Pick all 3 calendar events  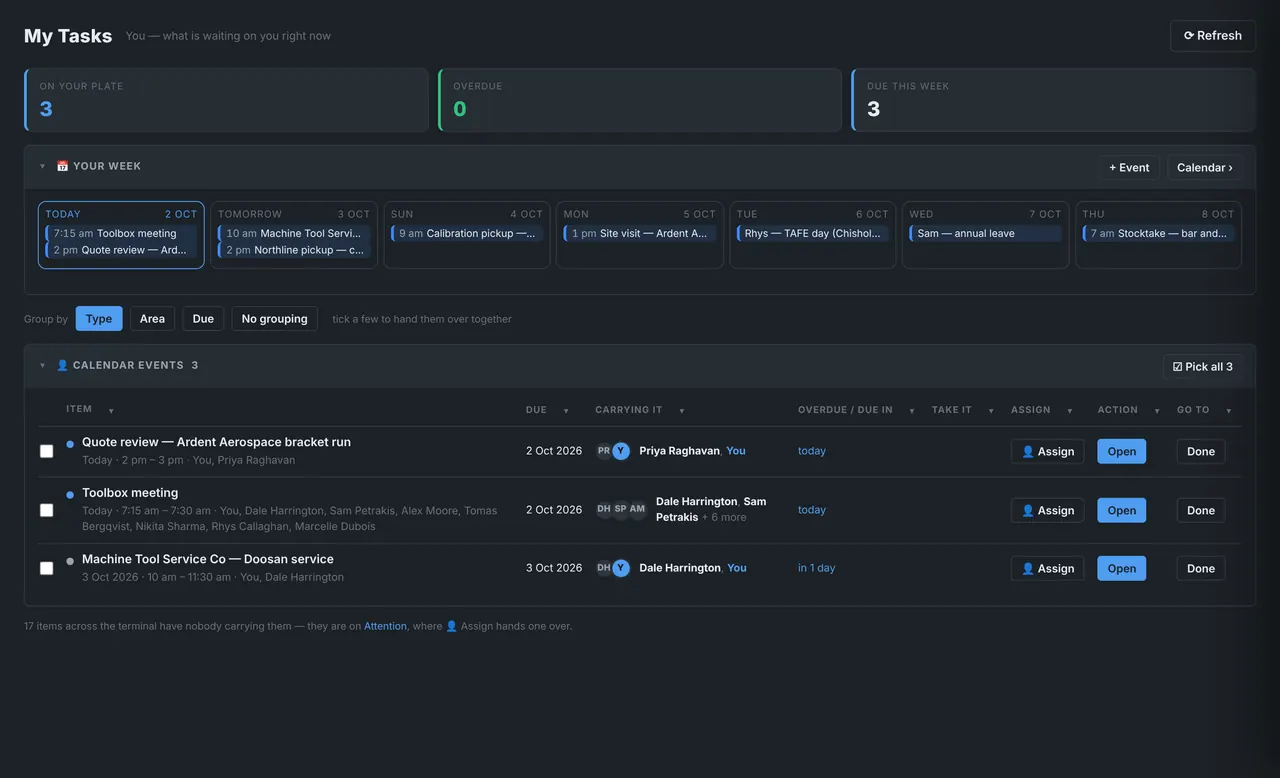[1203, 366]
